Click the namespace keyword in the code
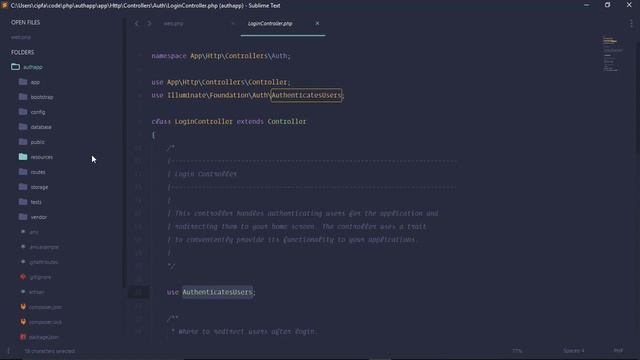This screenshot has width=640, height=360. click(x=169, y=56)
